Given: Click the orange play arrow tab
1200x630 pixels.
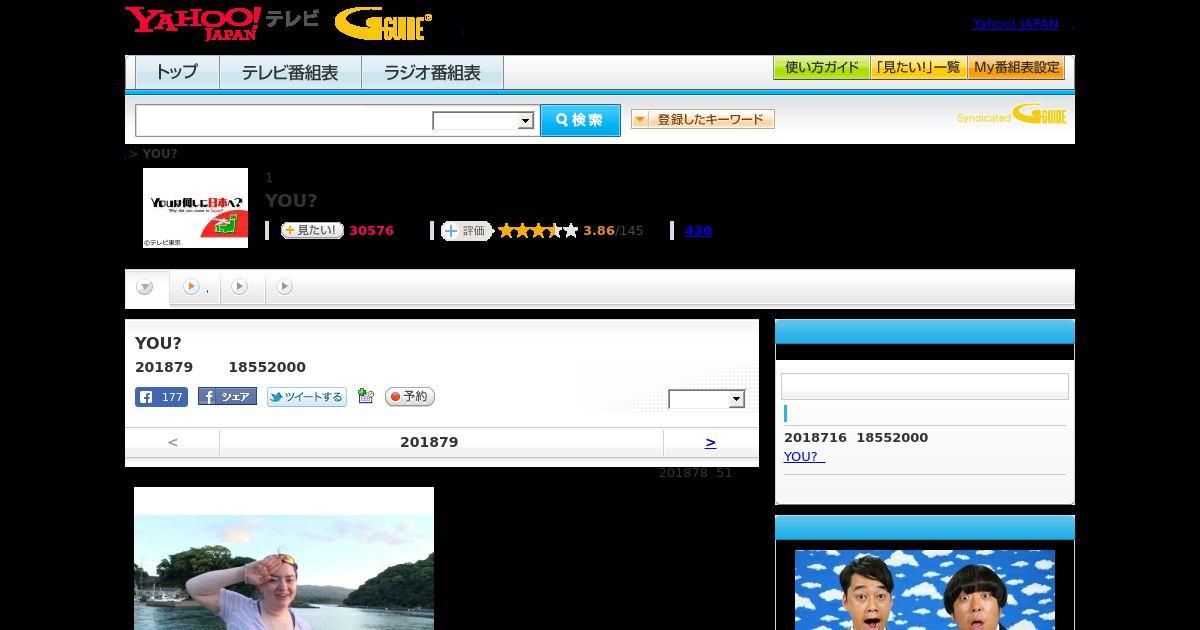Looking at the screenshot, I should click(x=191, y=287).
